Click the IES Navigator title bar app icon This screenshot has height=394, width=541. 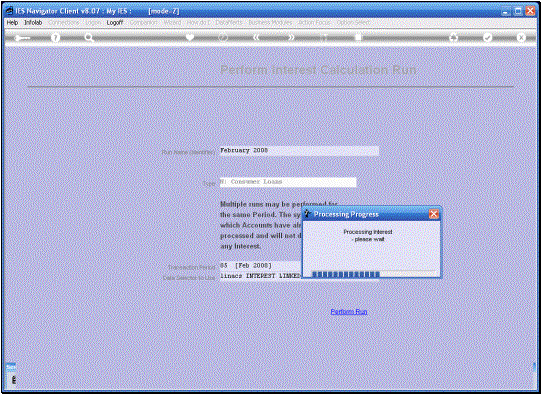pyautogui.click(x=10, y=11)
